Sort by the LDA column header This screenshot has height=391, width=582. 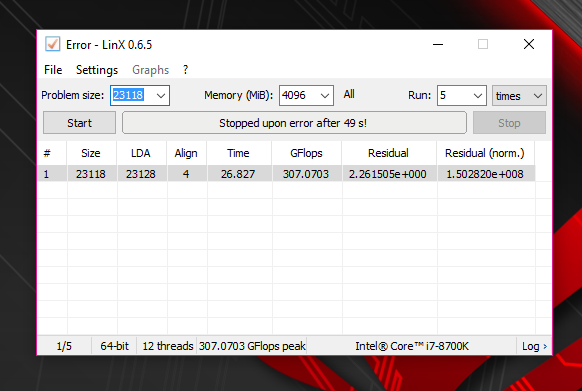141,153
